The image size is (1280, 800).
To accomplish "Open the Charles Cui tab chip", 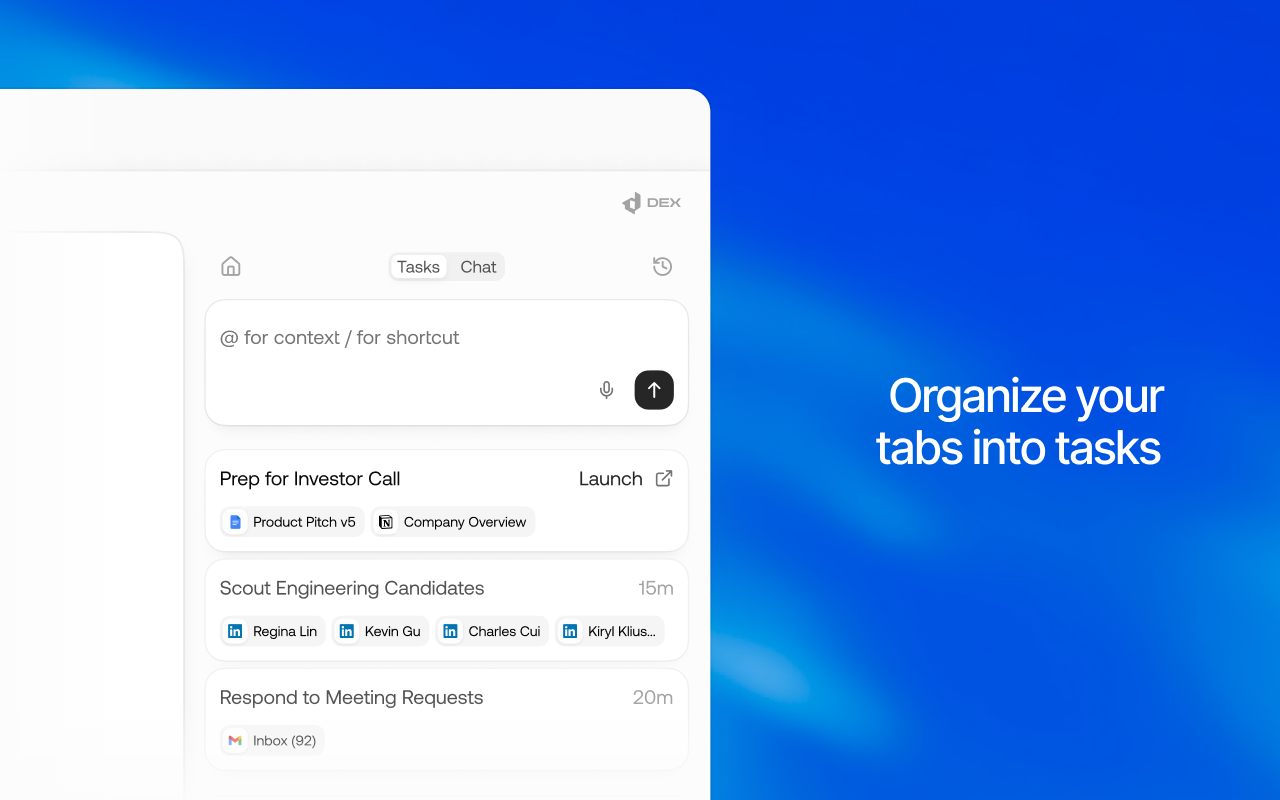I will pyautogui.click(x=492, y=631).
